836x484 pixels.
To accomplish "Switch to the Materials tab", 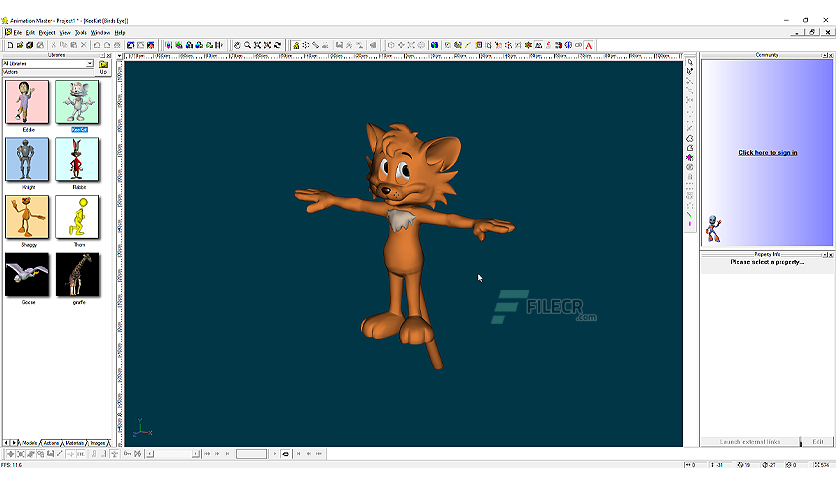I will 74,443.
